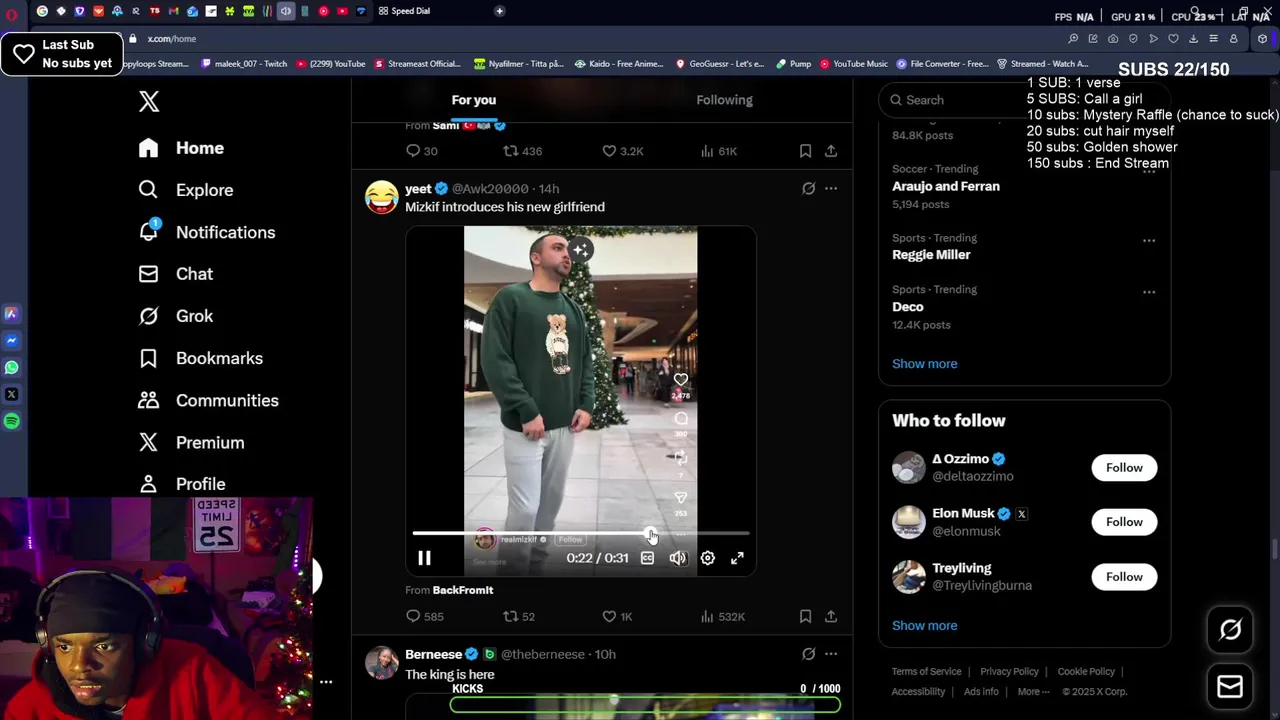The image size is (1280, 720).
Task: Open Spotify in the browser sidebar
Action: click(x=11, y=421)
